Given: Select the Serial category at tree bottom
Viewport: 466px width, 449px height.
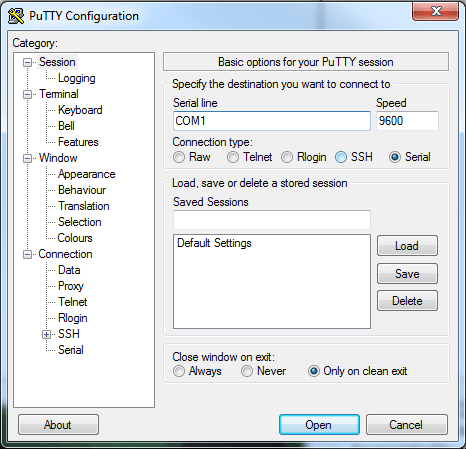Looking at the screenshot, I should point(71,350).
